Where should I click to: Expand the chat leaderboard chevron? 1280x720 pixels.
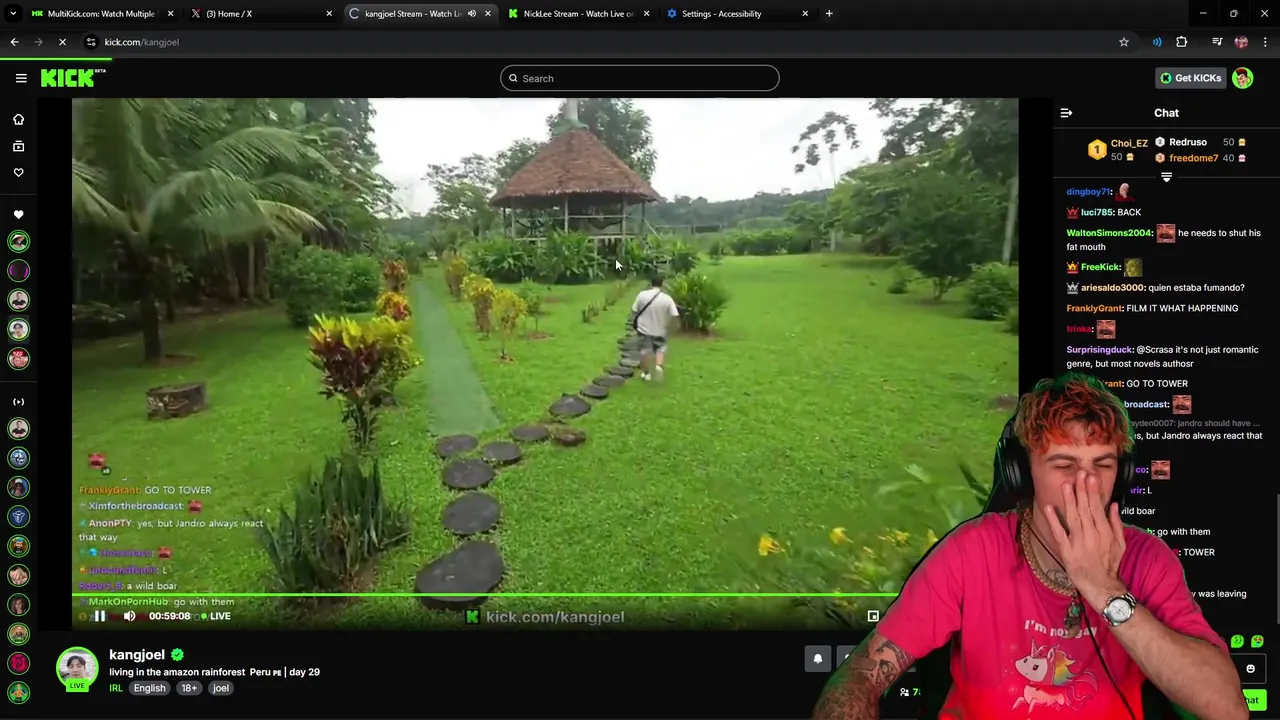(1166, 177)
